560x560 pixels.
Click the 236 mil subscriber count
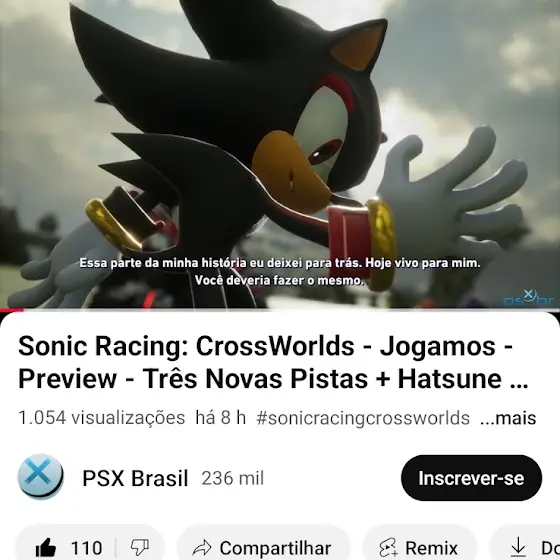click(232, 478)
